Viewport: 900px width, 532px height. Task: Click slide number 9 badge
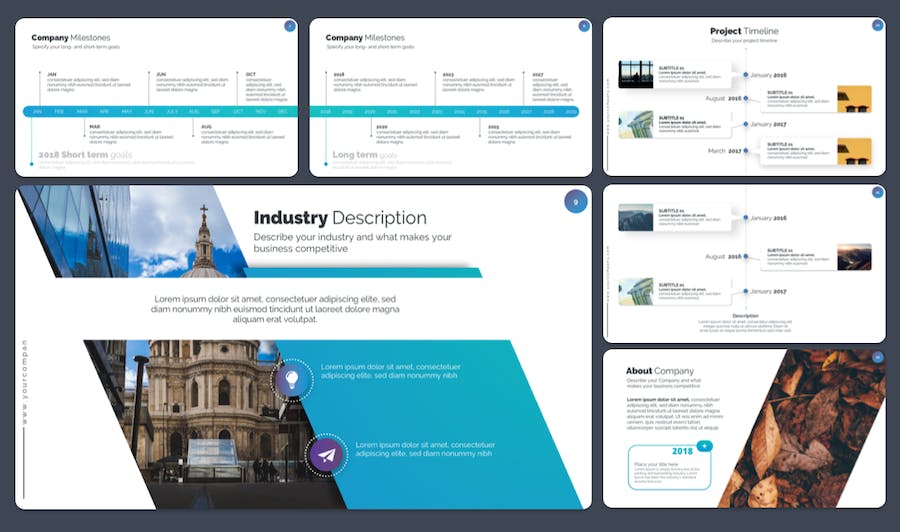(575, 202)
